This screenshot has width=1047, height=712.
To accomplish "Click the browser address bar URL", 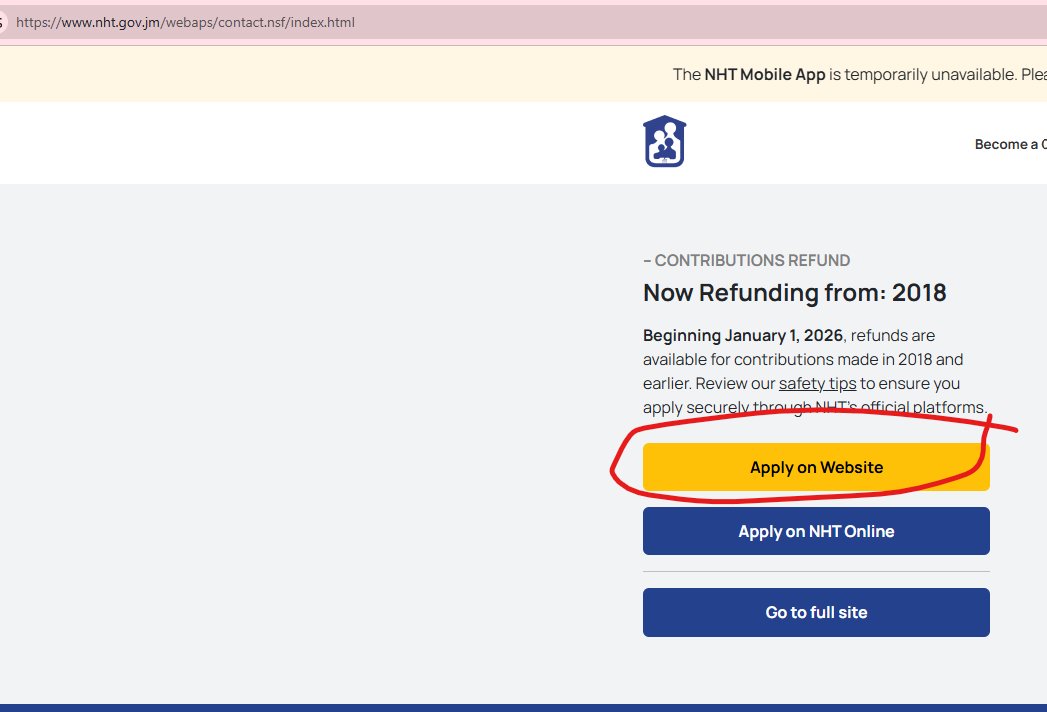I will click(186, 22).
